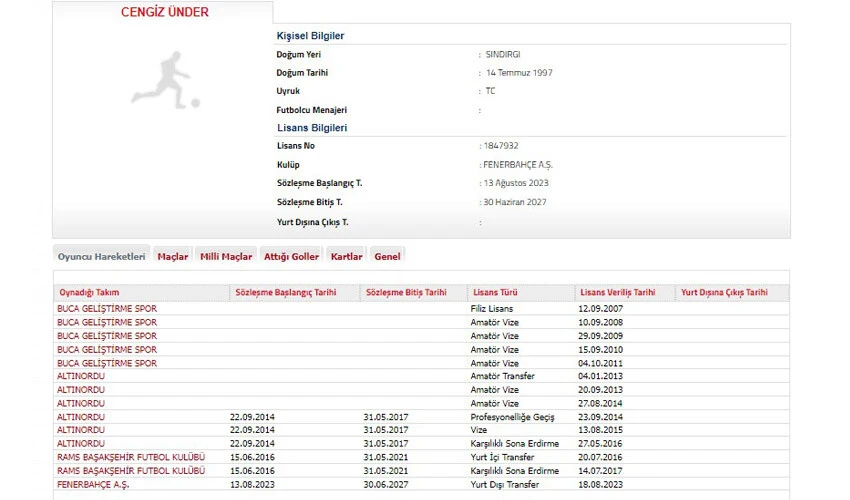Click the Lisans No value 1847932
Viewport: 850px width, 500px height.
[x=502, y=146]
